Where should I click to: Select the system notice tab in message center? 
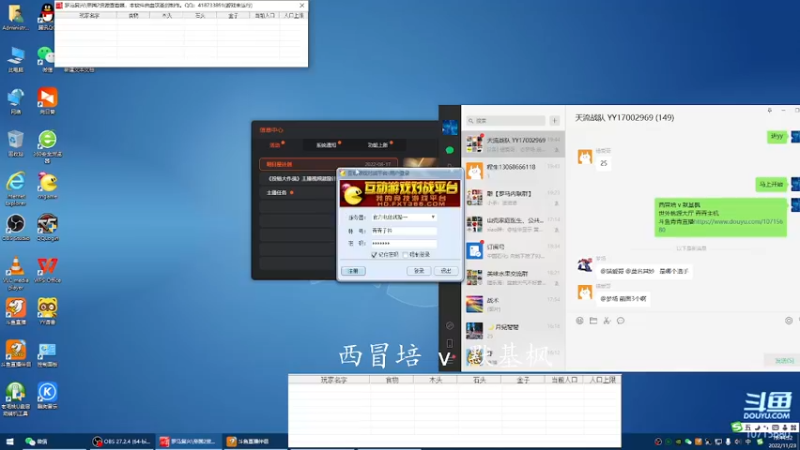coord(327,145)
